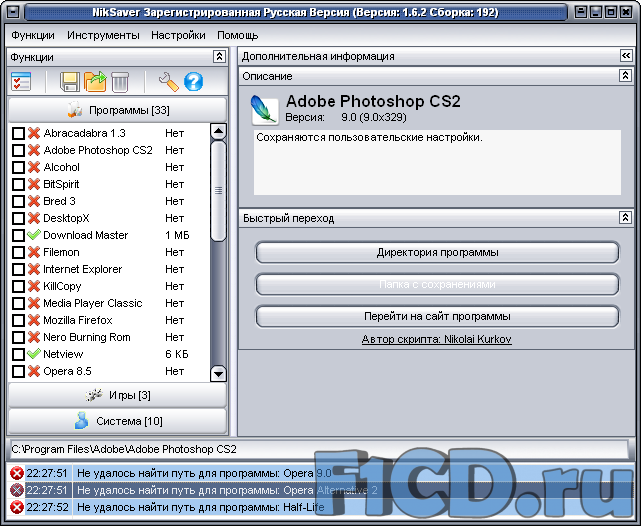The image size is (641, 526).
Task: Click error icon of Opera Alternative 2 log entry
Action: tap(17, 490)
